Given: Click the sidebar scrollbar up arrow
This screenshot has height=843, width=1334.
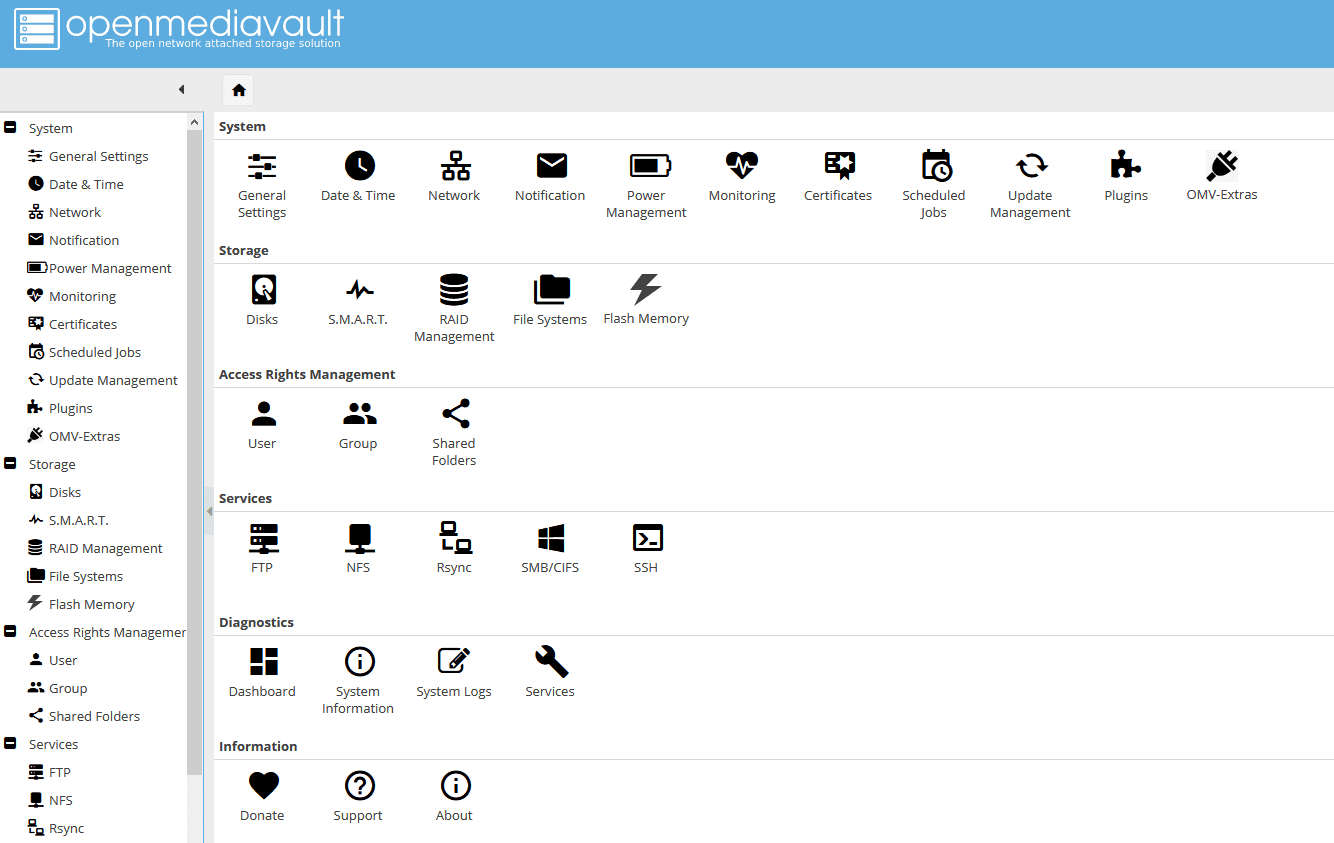Looking at the screenshot, I should [x=195, y=121].
